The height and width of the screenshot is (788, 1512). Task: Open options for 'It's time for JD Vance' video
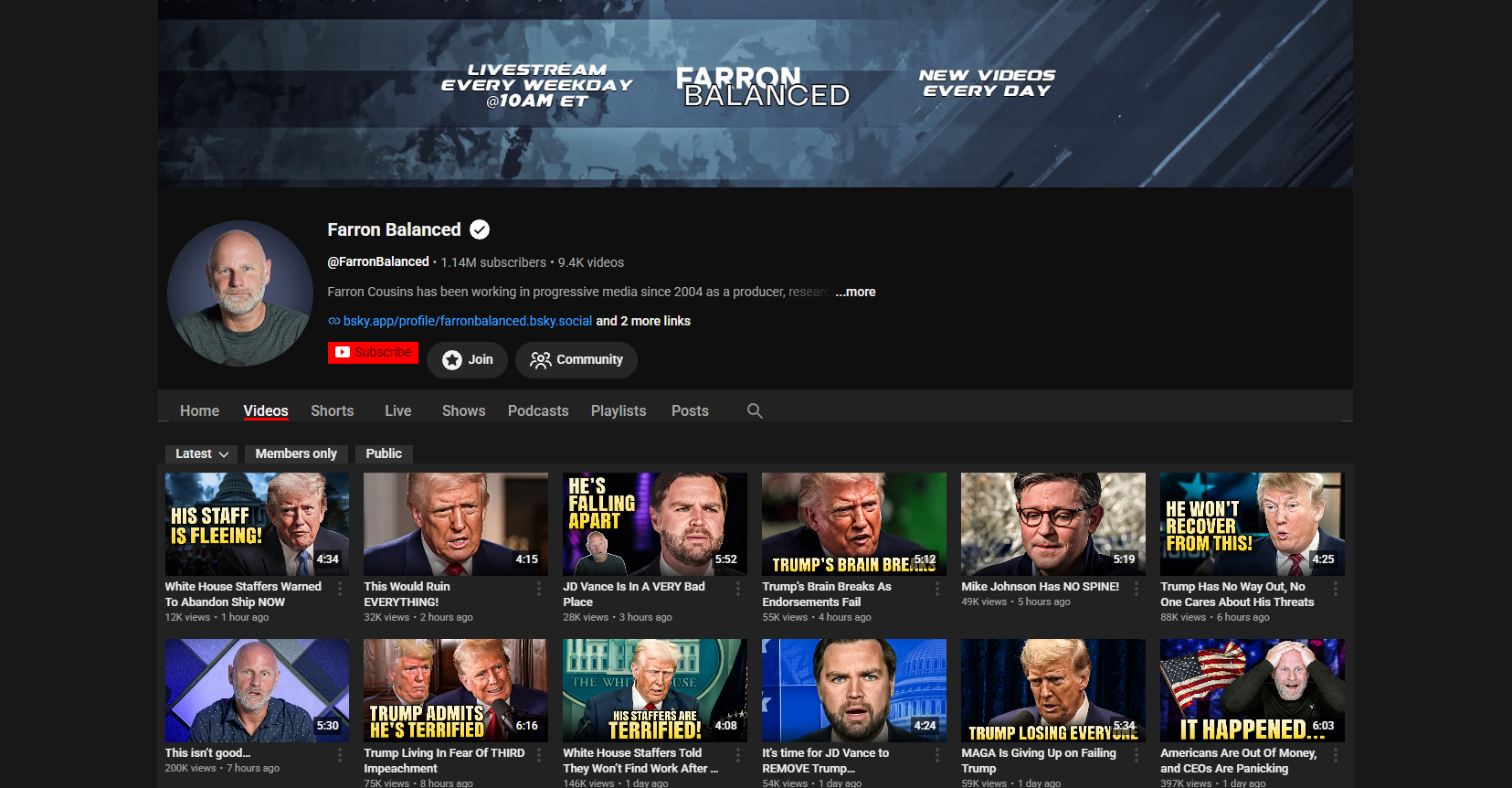pyautogui.click(x=937, y=755)
